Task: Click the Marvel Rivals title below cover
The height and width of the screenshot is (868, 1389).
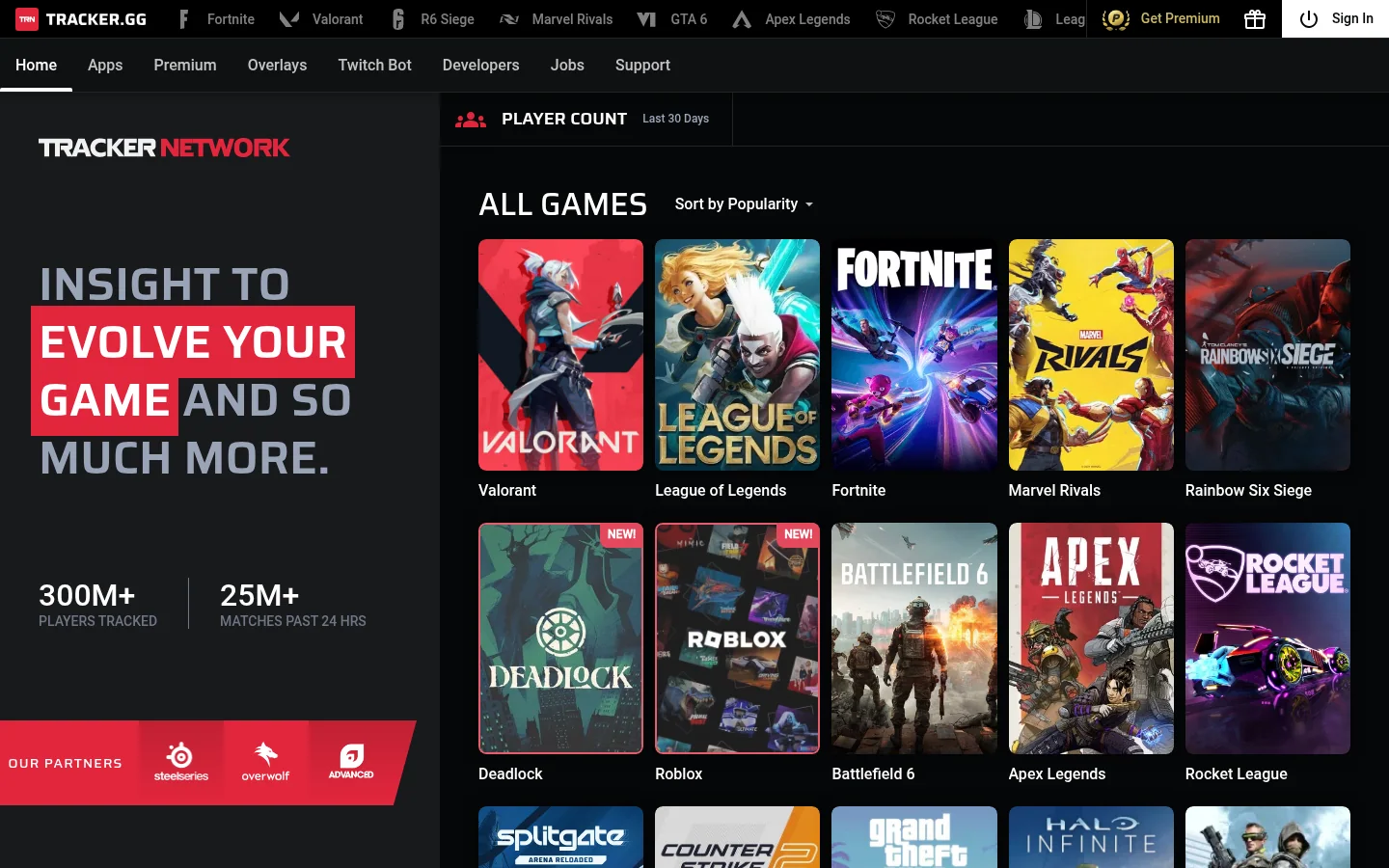Action: (1054, 490)
